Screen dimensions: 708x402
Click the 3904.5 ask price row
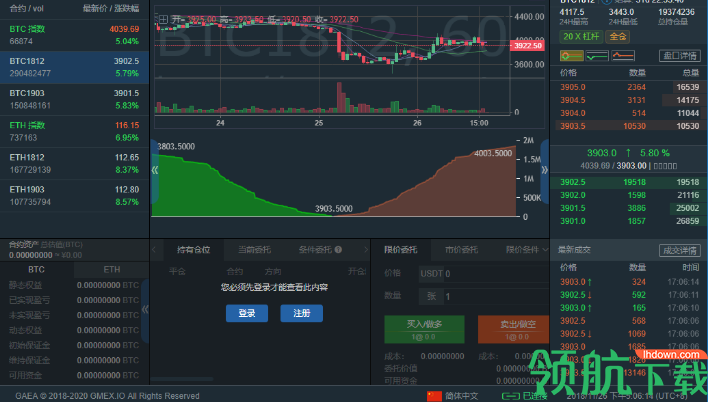pos(629,100)
